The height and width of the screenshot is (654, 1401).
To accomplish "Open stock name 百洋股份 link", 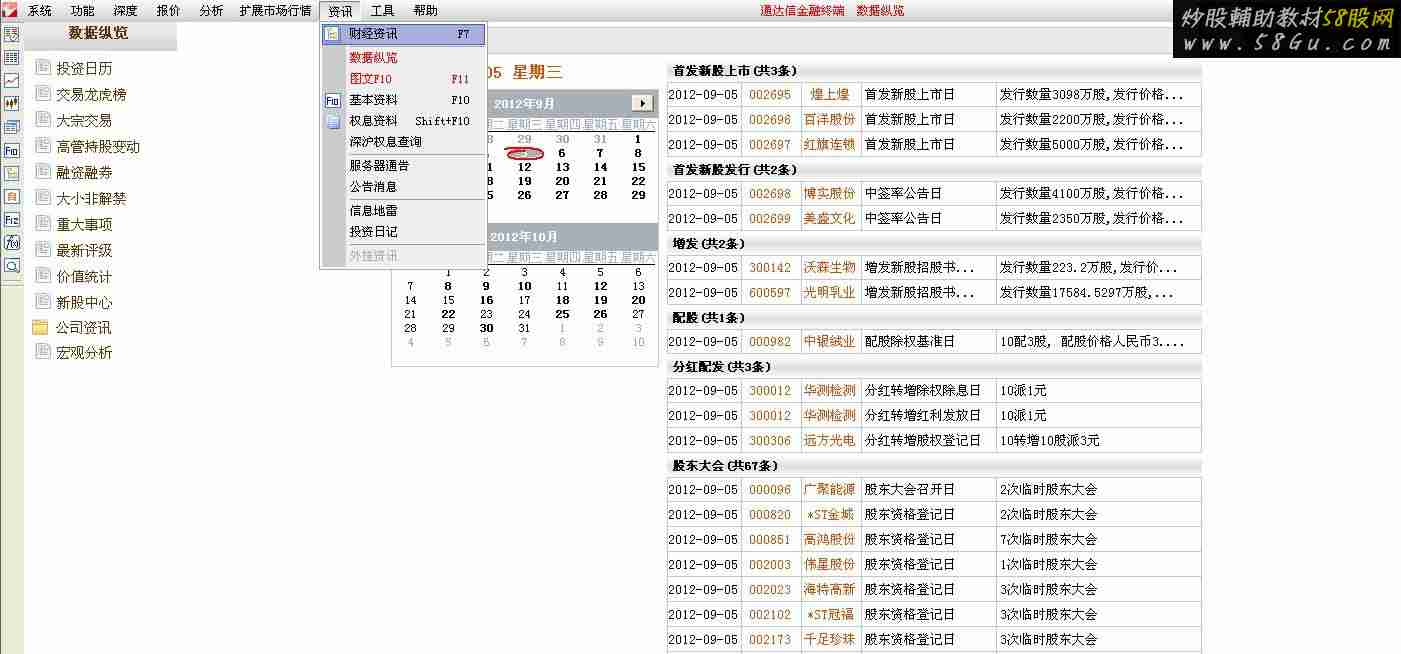I will pos(830,120).
